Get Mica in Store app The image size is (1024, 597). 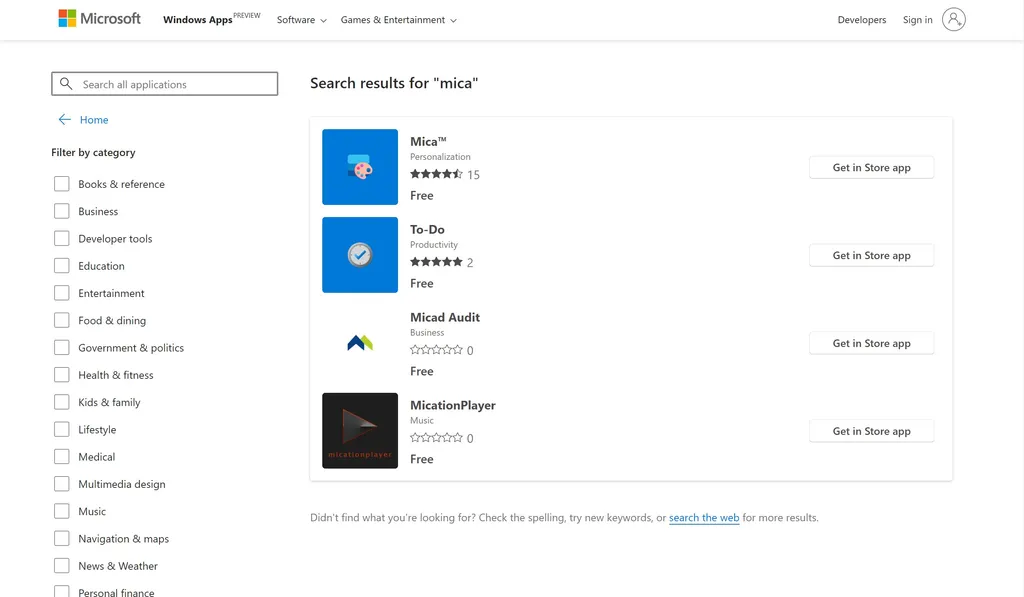pyautogui.click(x=871, y=167)
